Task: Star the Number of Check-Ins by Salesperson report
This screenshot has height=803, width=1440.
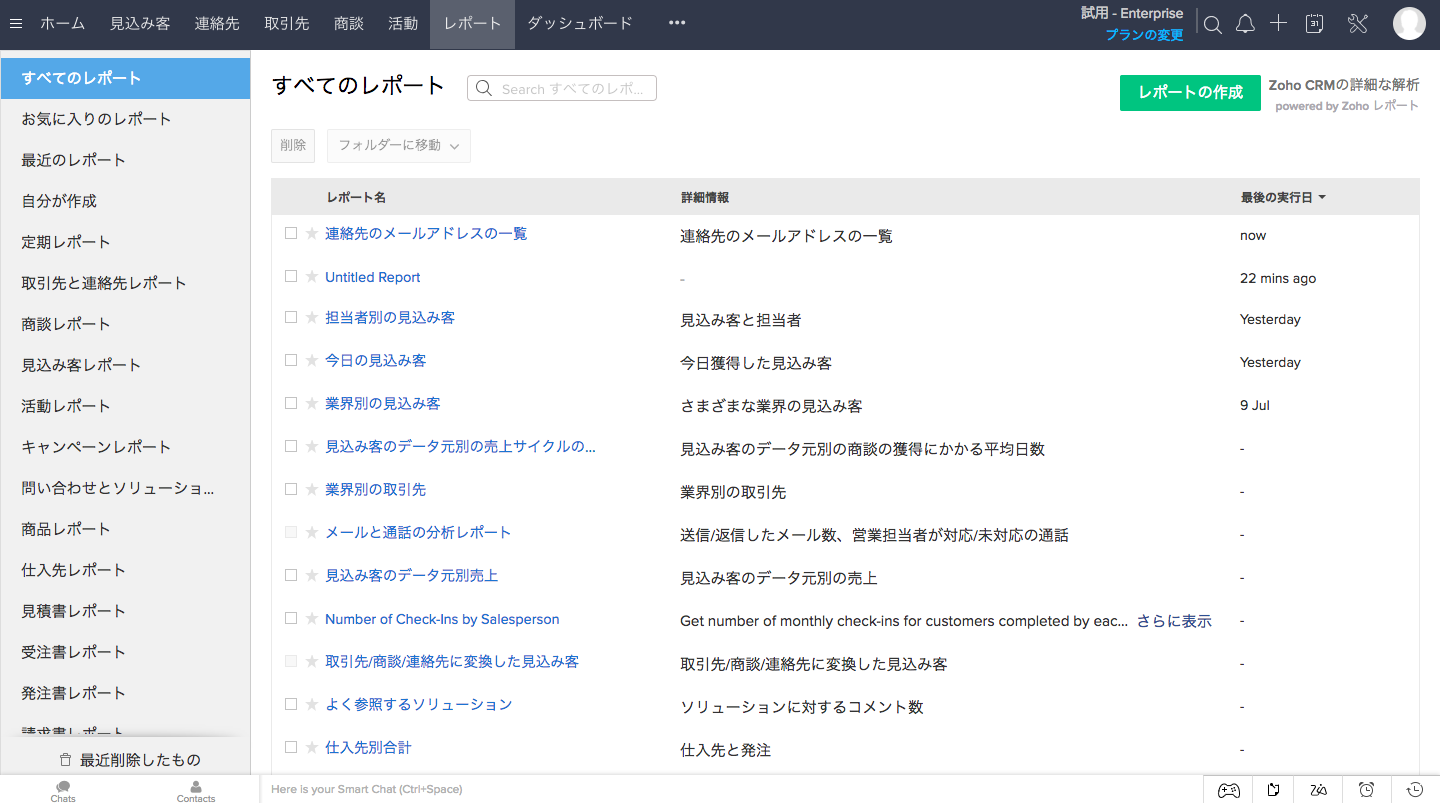Action: pos(312,619)
